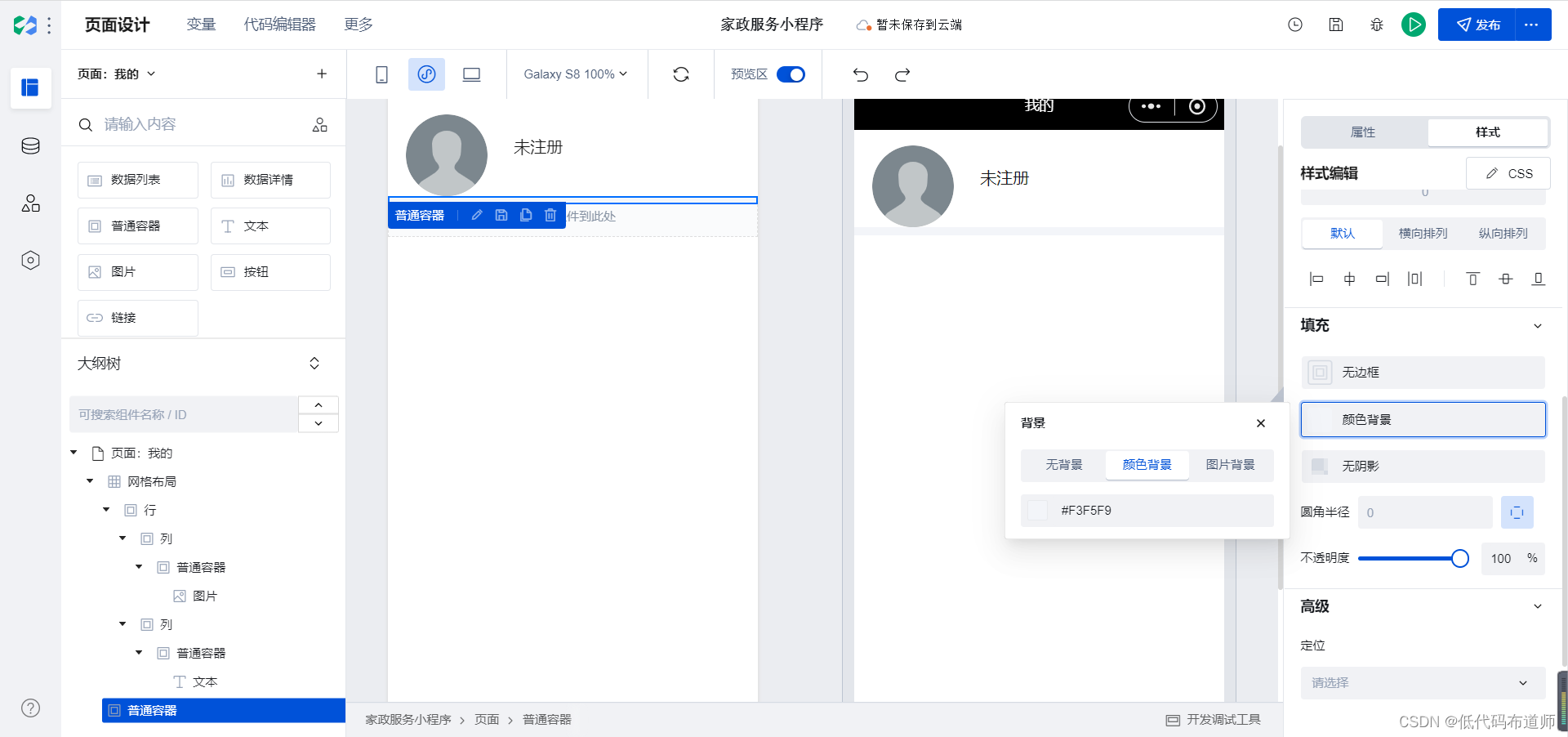Click the 不透明度 opacity slider handle
This screenshot has width=1568, height=737.
(1460, 559)
